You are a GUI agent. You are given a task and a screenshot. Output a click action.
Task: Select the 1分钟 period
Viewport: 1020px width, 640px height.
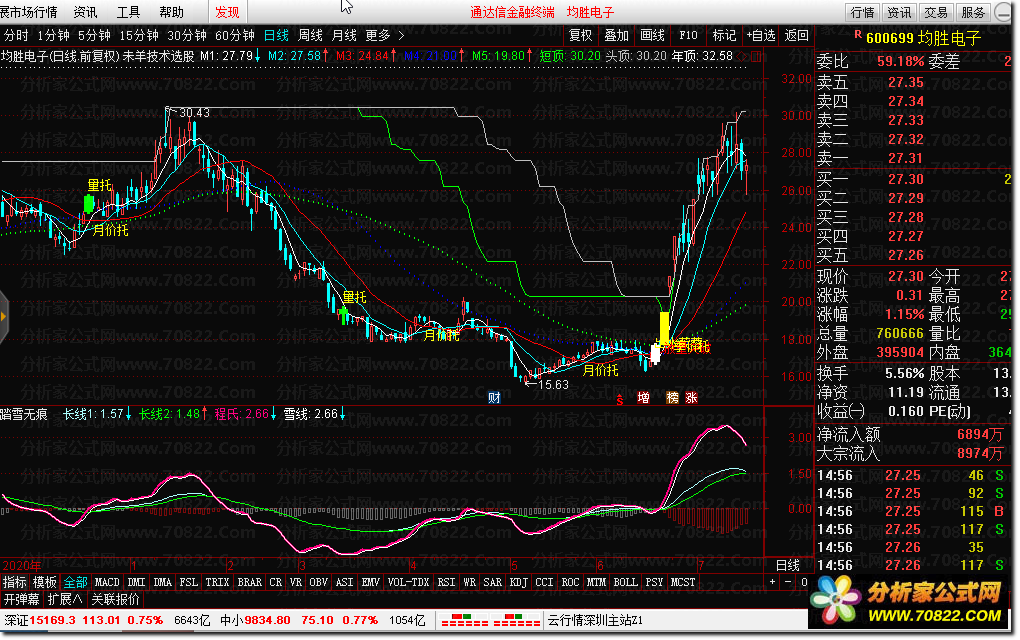click(x=53, y=35)
